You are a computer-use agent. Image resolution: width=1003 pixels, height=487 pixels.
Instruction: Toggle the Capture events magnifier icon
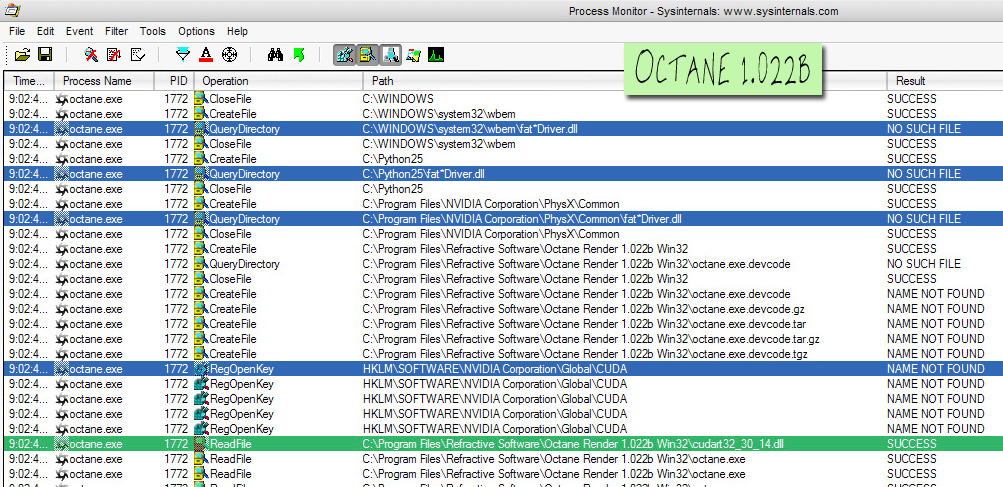pos(91,55)
